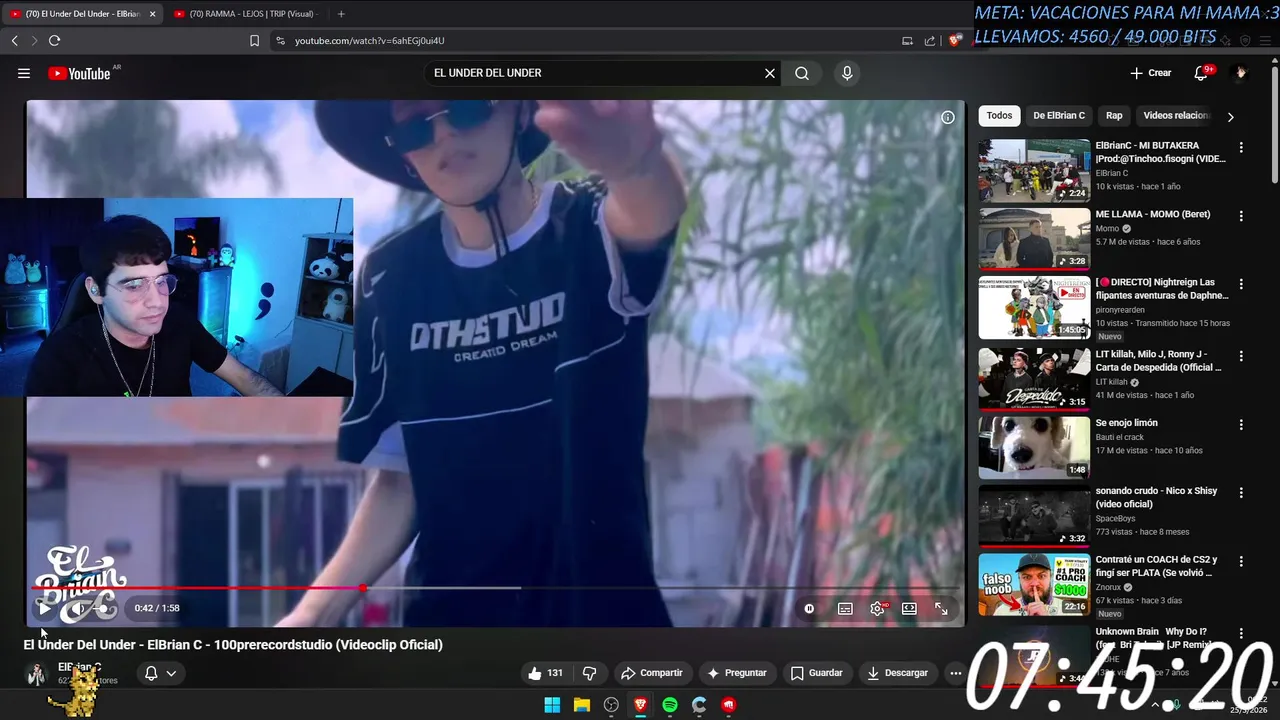This screenshot has width=1280, height=720.
Task: Open options for ME LLAMA - MOMO
Action: pos(1241,216)
